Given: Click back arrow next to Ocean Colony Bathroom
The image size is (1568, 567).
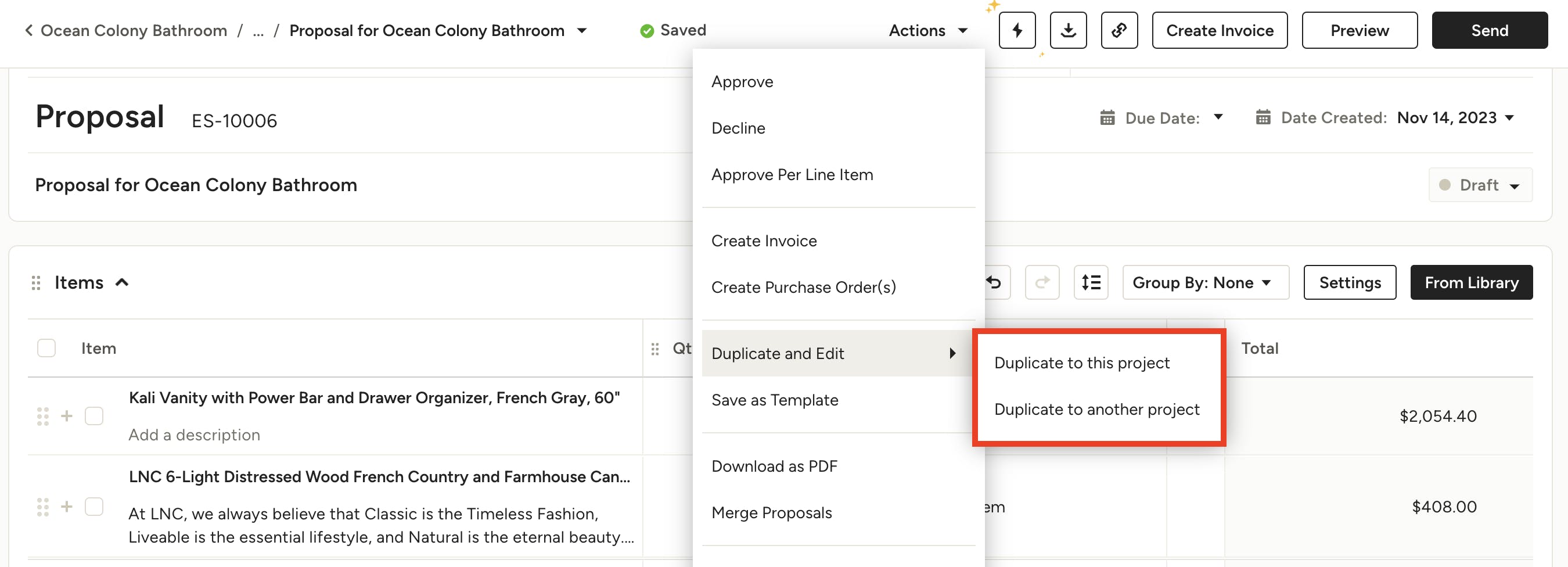Looking at the screenshot, I should pos(28,30).
